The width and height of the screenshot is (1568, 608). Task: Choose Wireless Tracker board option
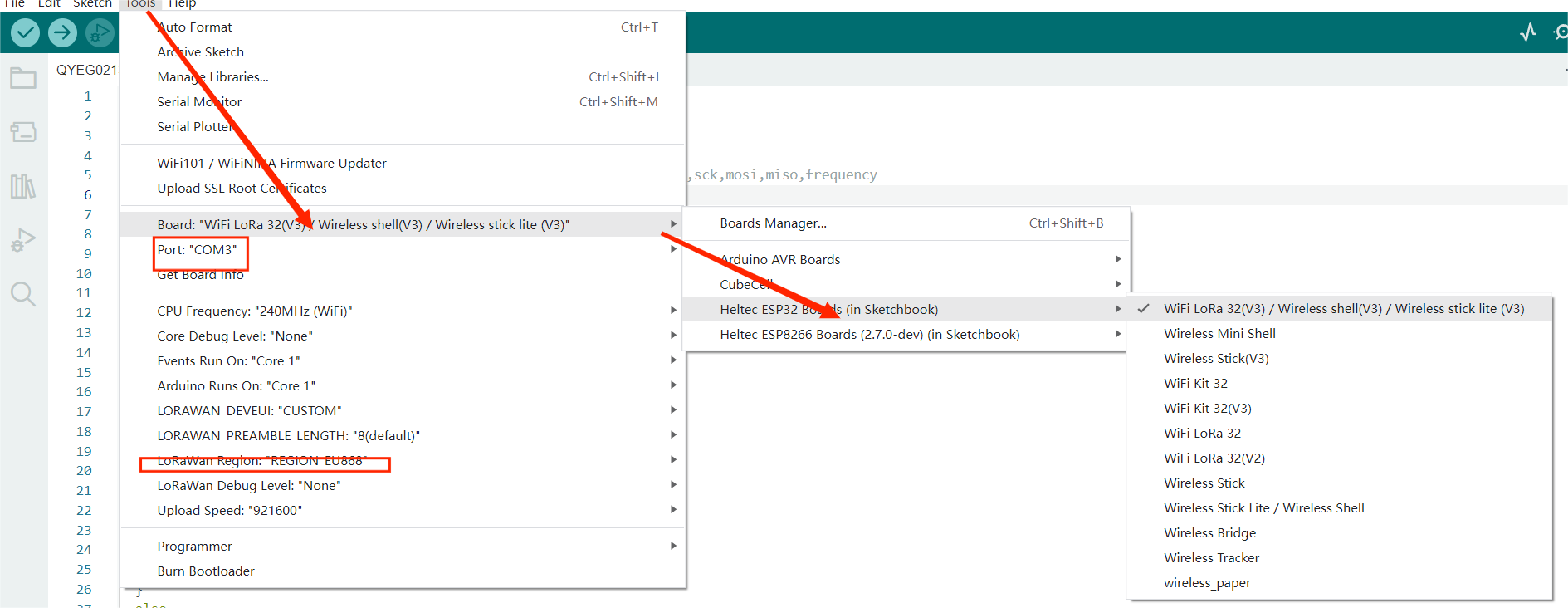1211,558
